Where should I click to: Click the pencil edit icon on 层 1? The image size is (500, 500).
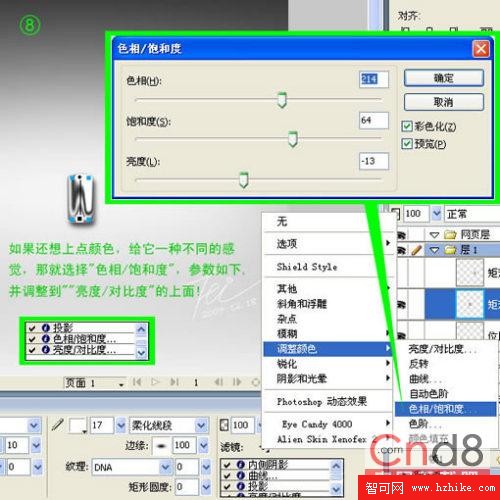coord(416,250)
